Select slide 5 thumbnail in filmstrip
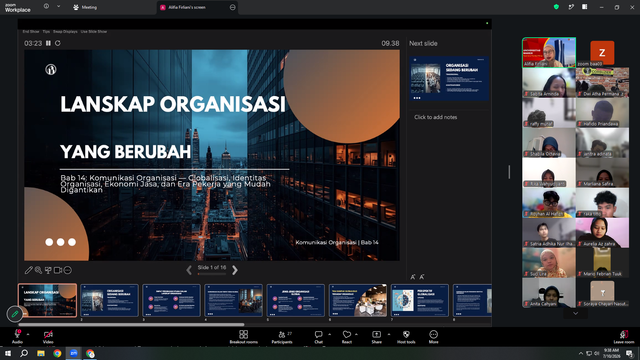640x360 pixels. (x=296, y=300)
